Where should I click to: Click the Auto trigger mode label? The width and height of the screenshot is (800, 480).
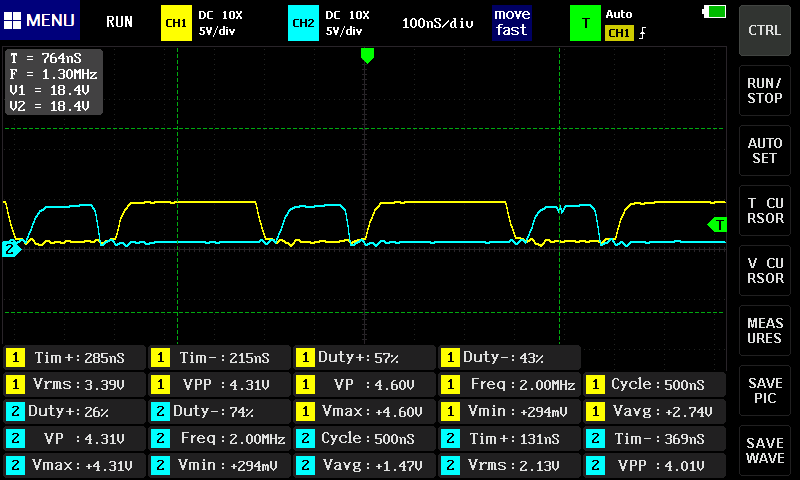[618, 14]
